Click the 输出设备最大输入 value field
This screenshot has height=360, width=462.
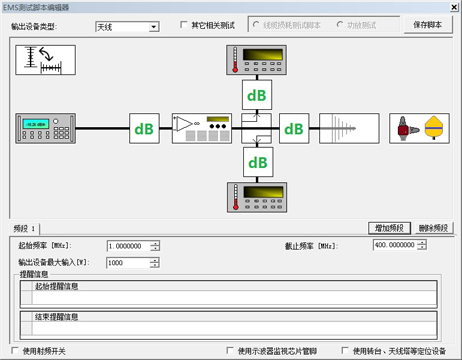click(128, 263)
